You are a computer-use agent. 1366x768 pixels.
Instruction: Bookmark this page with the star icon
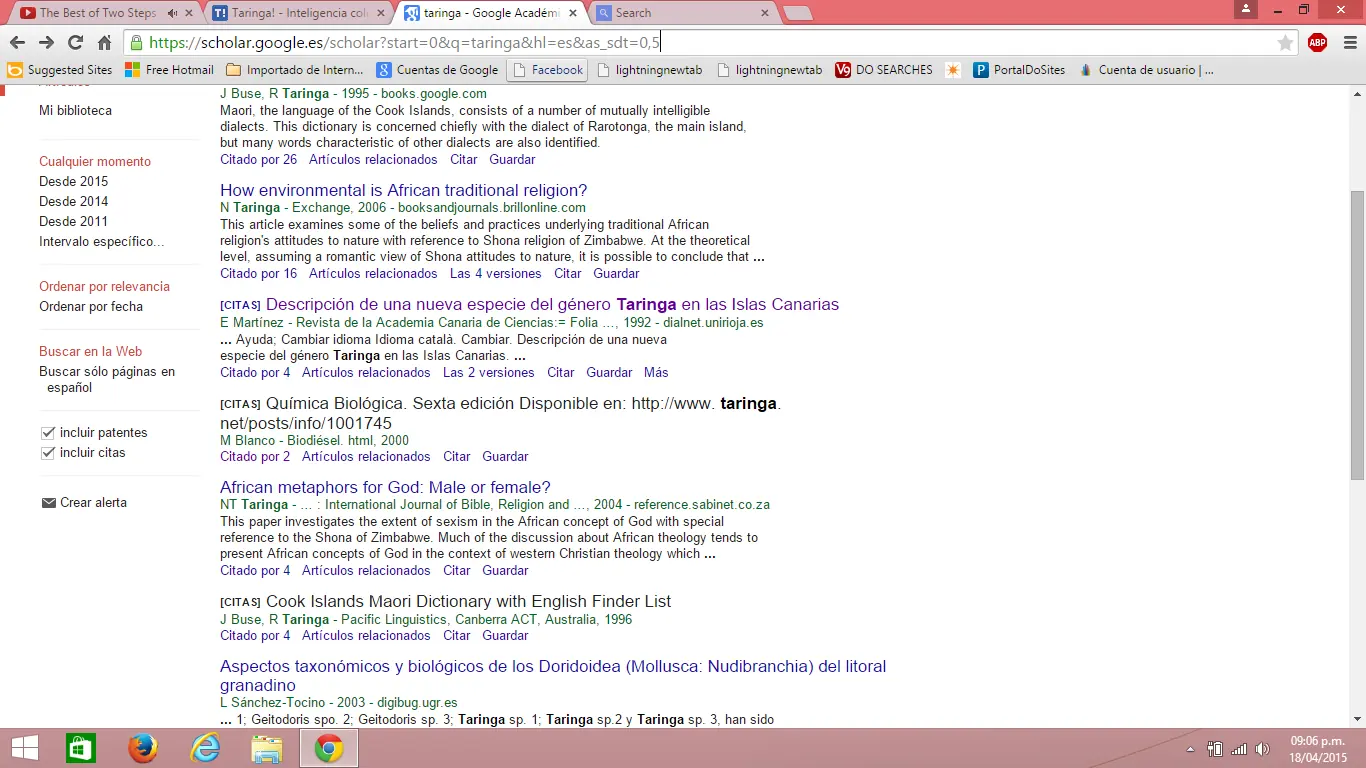point(1285,43)
